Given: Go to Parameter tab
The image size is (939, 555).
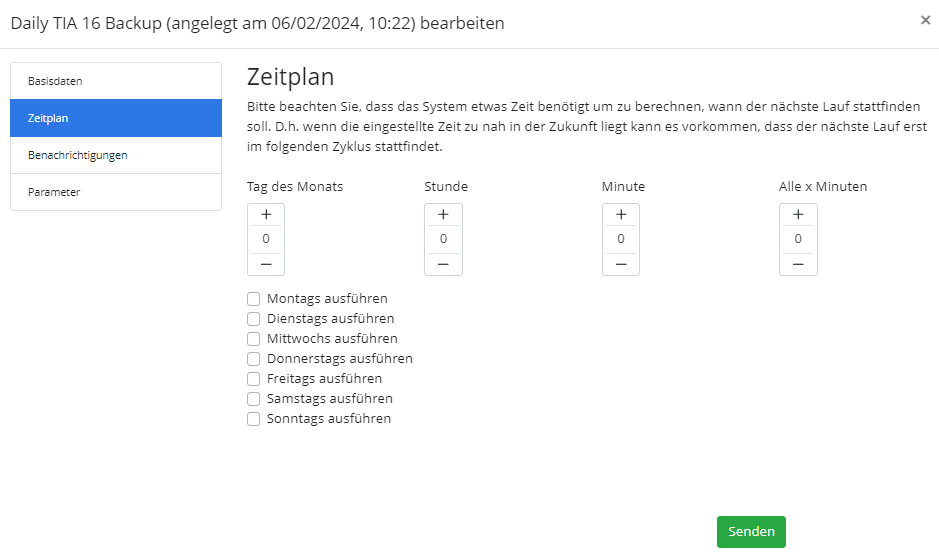Looking at the screenshot, I should coord(115,192).
